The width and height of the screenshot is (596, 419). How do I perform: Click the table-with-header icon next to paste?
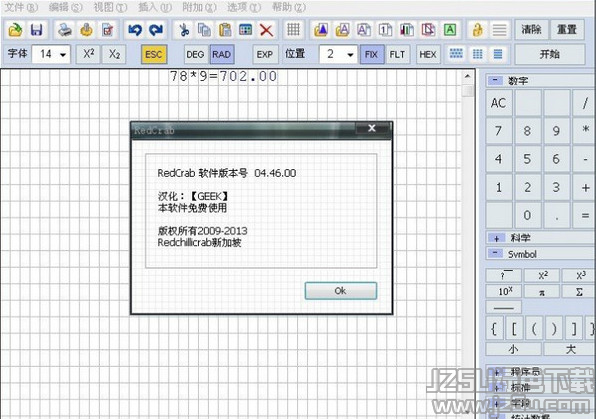click(246, 30)
